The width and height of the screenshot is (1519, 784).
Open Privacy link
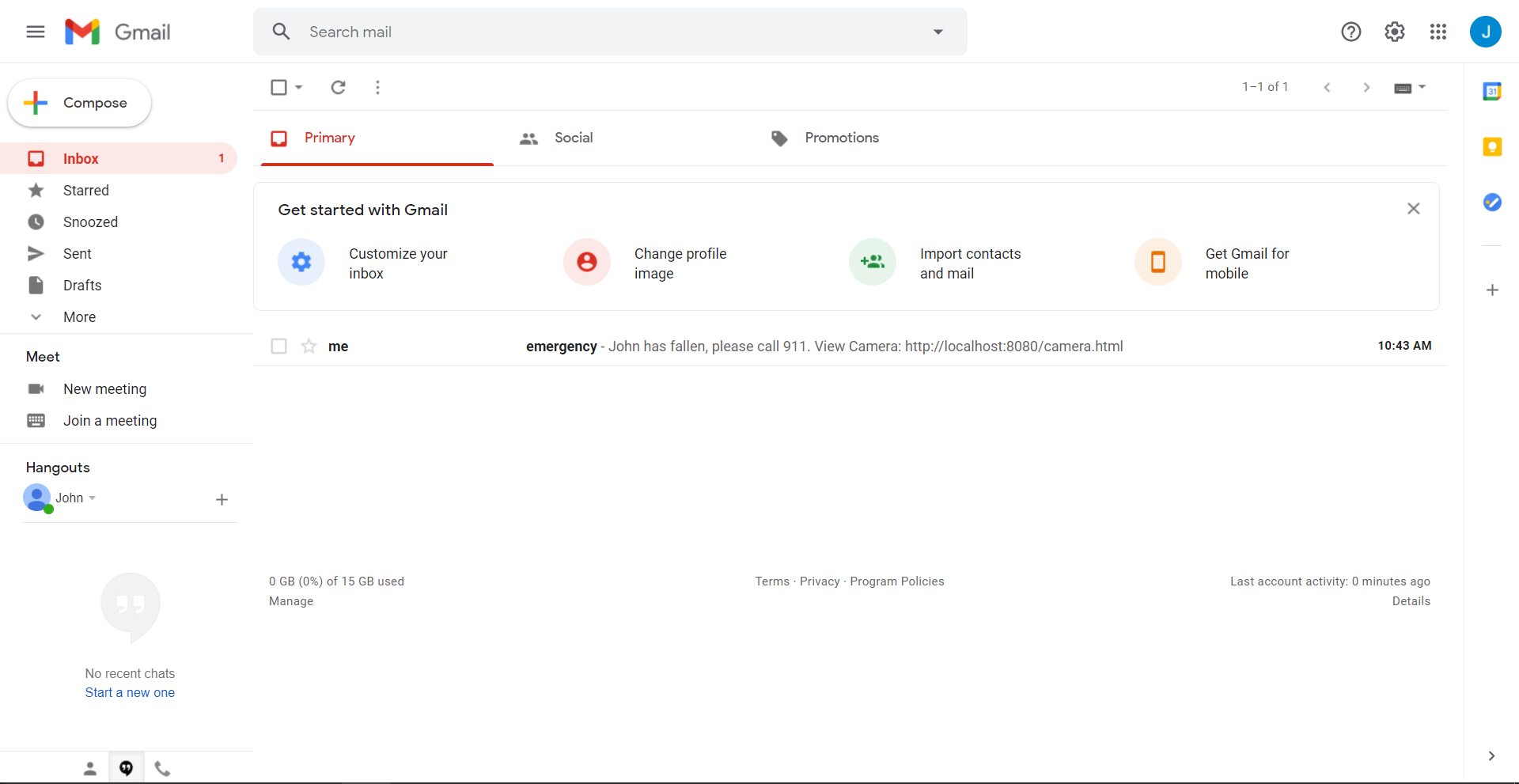click(820, 581)
